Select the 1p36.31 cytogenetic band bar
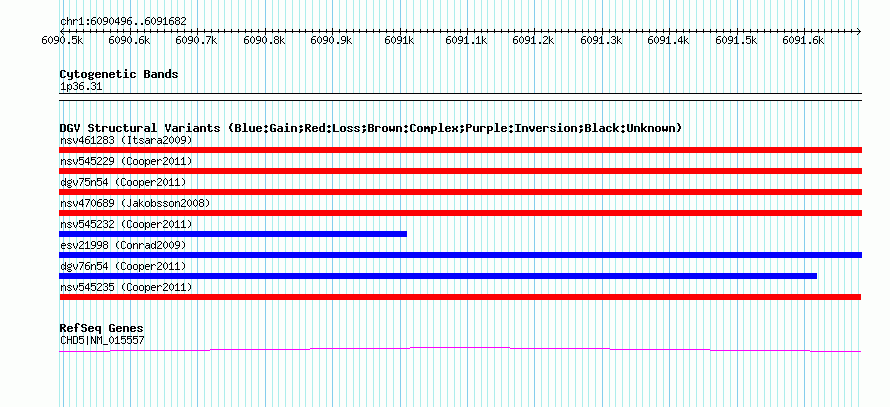The image size is (890, 407). click(460, 97)
